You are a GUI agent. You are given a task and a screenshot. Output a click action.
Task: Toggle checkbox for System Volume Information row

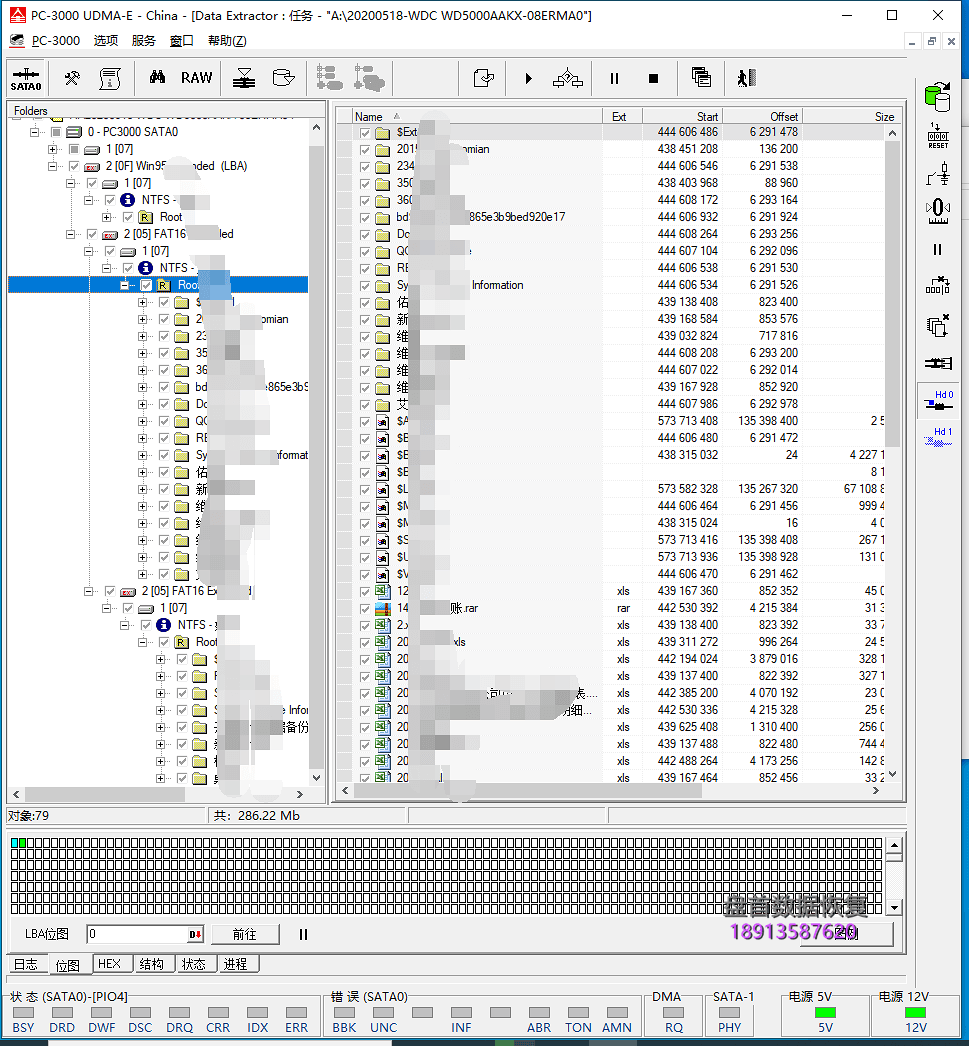pyautogui.click(x=365, y=285)
